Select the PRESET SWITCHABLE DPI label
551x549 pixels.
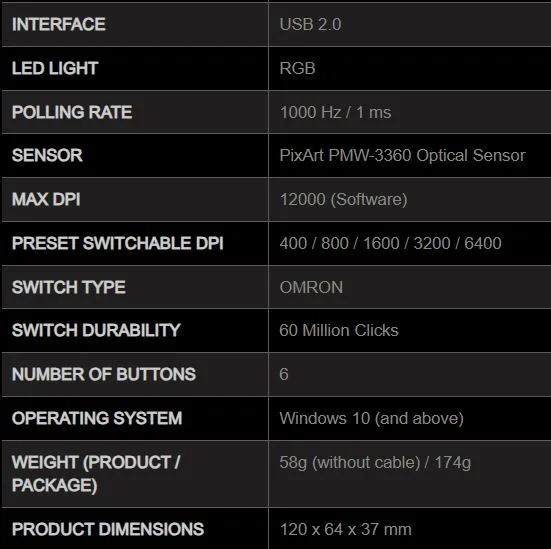click(118, 243)
